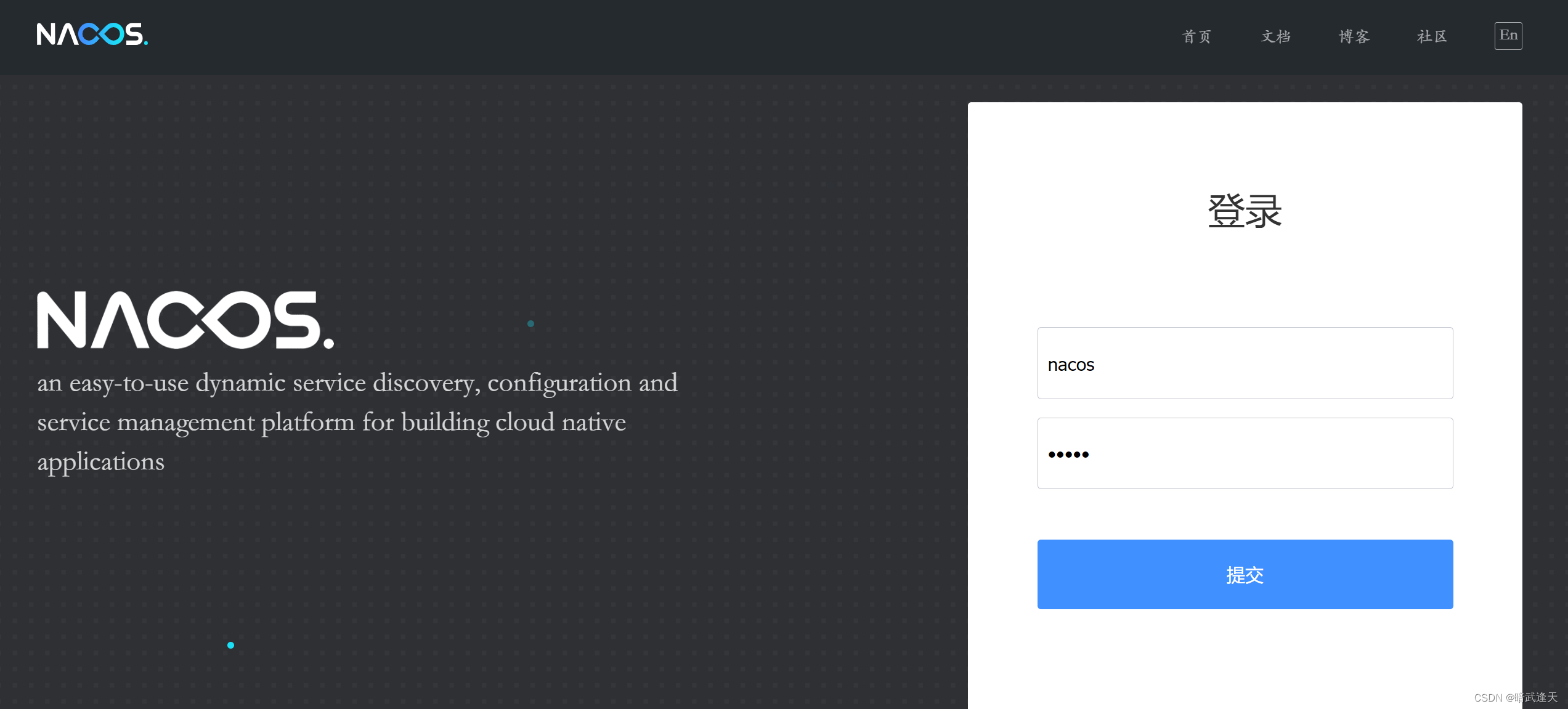This screenshot has width=1568, height=709.
Task: Click the infinity-shaped CO in header logo
Action: [102, 34]
